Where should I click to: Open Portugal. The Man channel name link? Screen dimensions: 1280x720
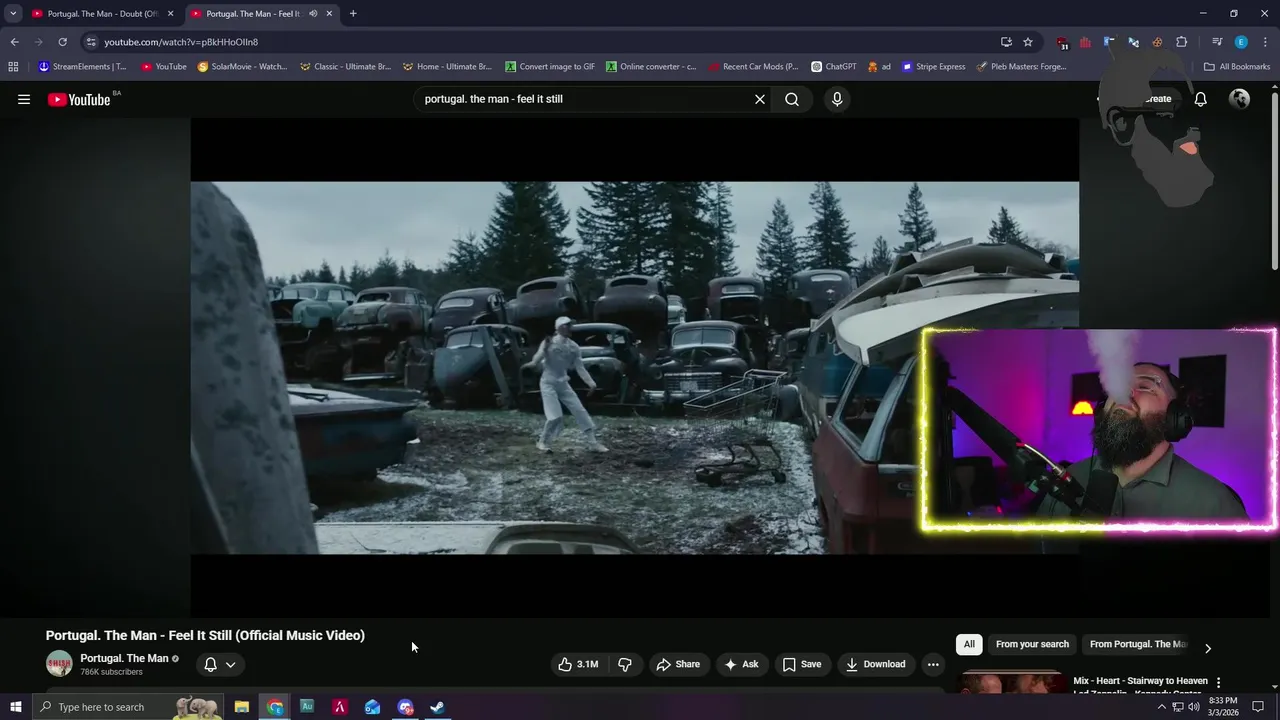click(124, 658)
